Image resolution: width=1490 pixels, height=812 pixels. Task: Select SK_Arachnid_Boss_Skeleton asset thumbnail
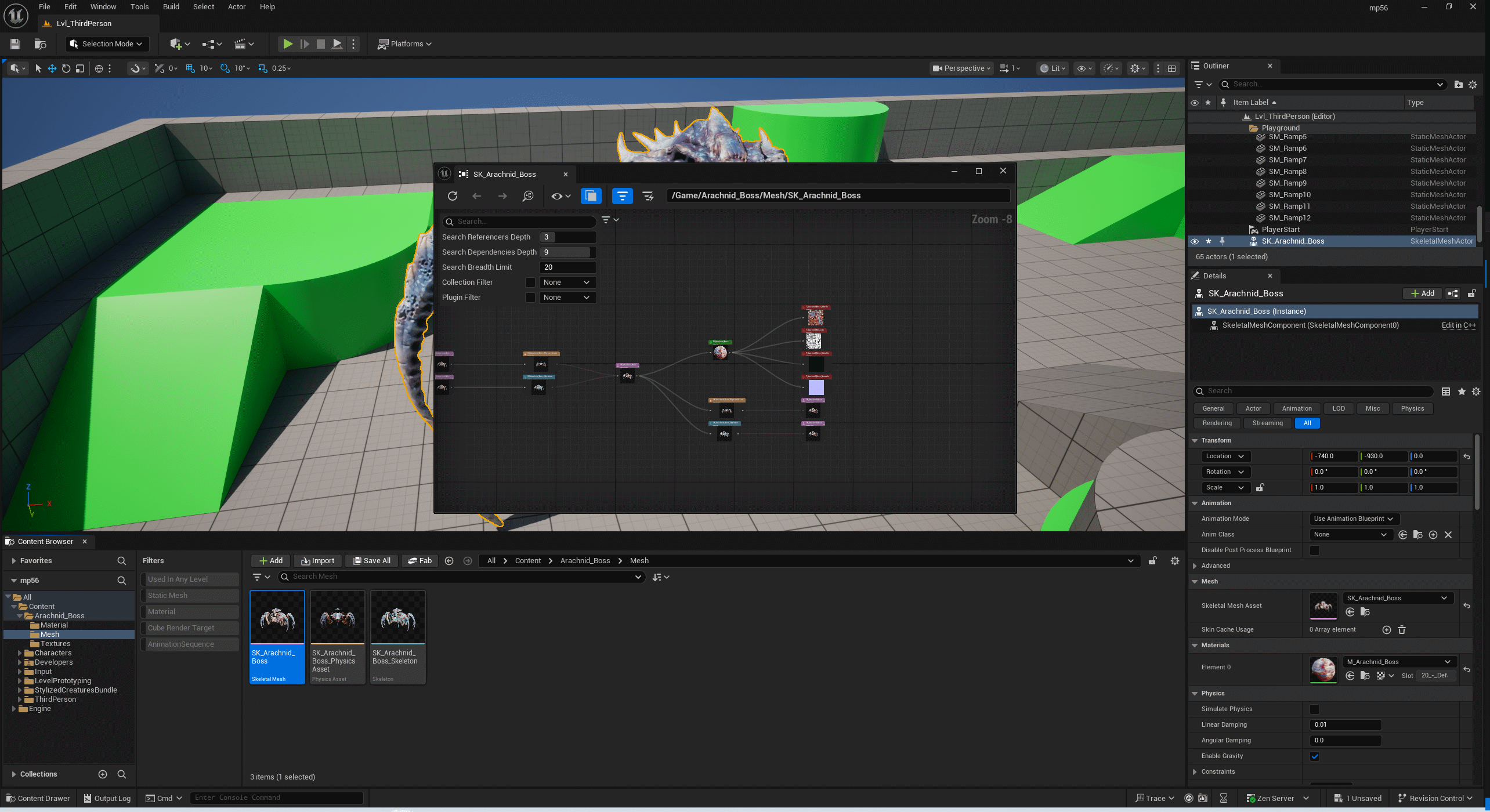[x=397, y=618]
